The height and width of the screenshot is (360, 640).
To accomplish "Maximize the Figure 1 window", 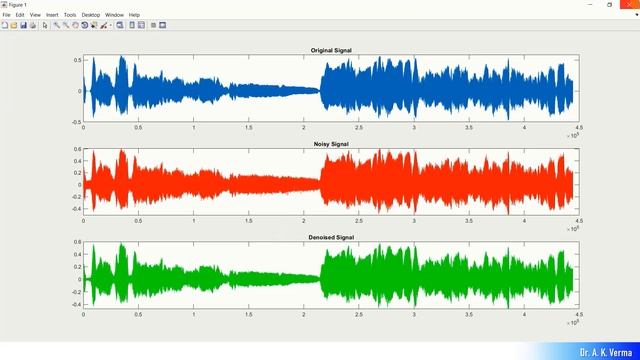I will (x=609, y=4).
